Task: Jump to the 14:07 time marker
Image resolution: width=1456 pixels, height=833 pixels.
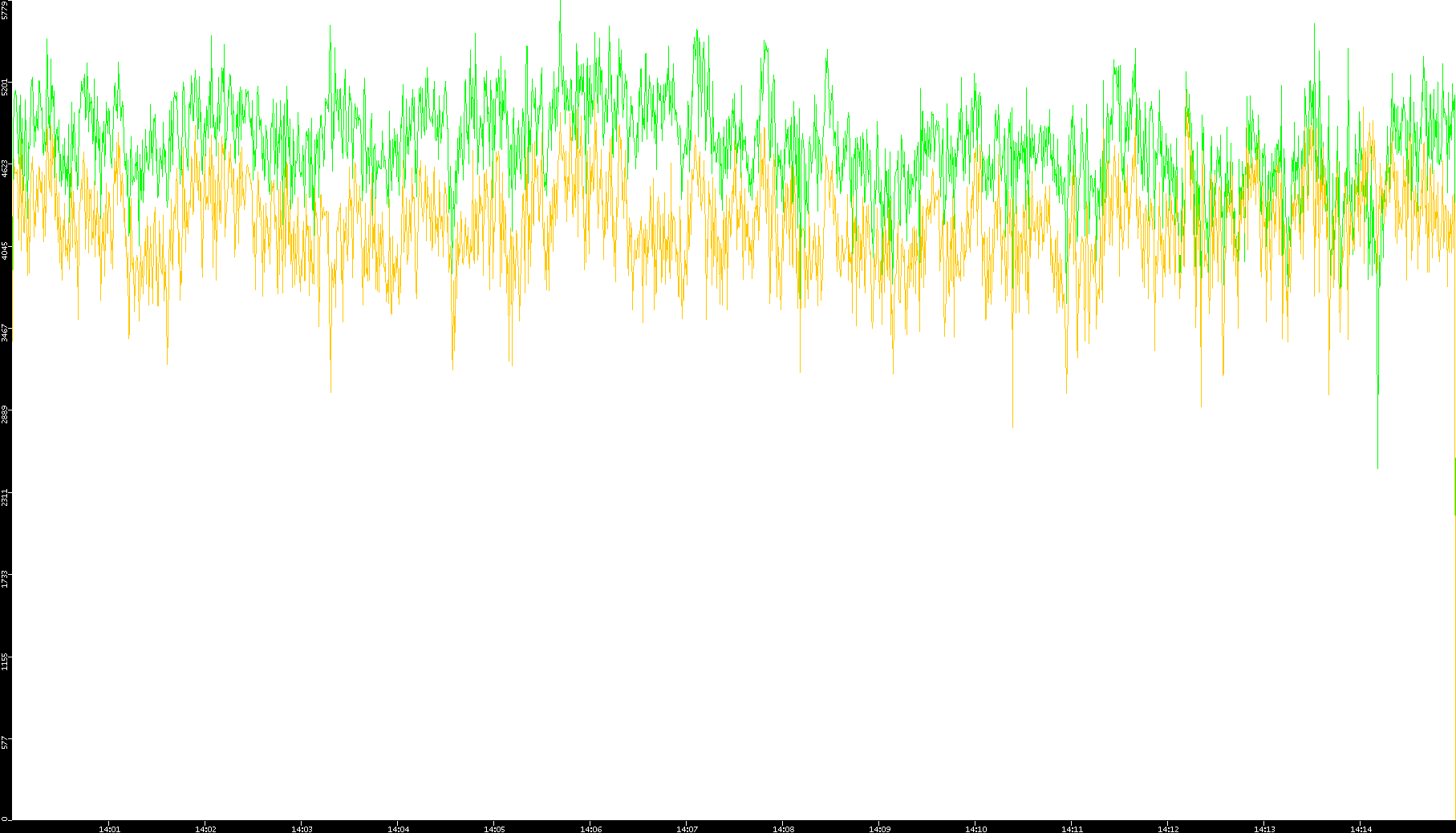Action: (x=687, y=828)
